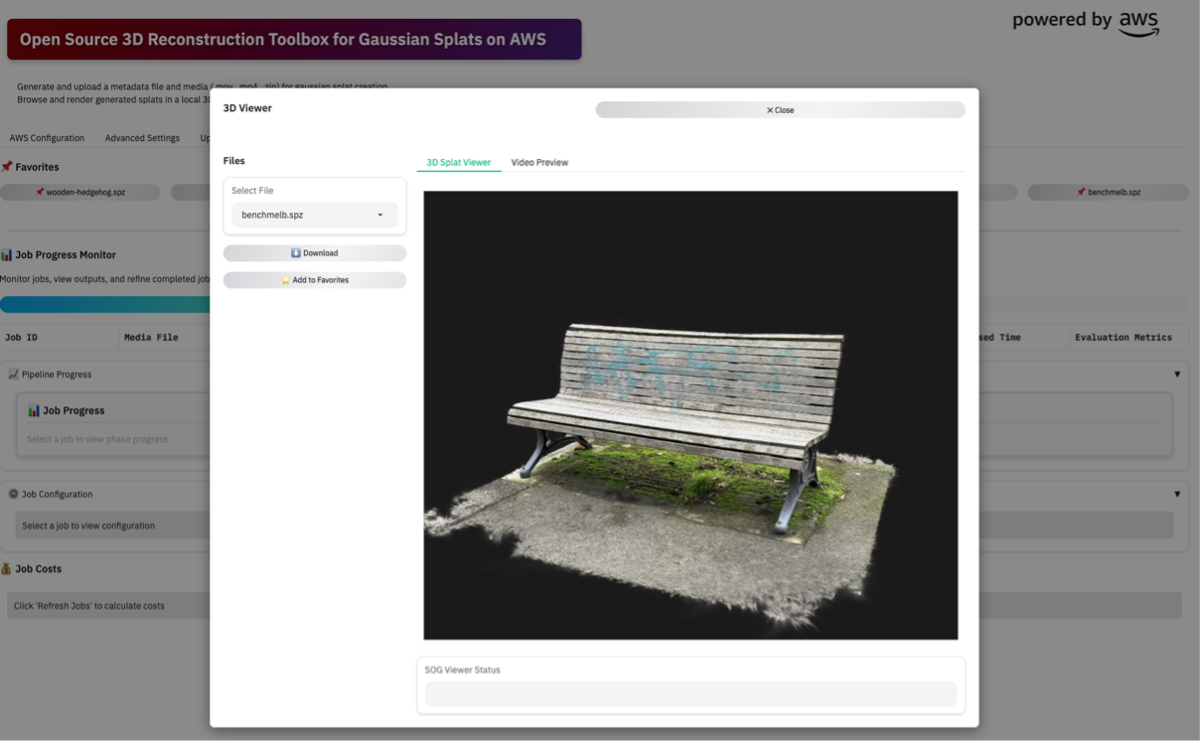Viewport: 1203px width, 745px height.
Task: Open the Advanced Settings tab
Action: click(x=142, y=138)
